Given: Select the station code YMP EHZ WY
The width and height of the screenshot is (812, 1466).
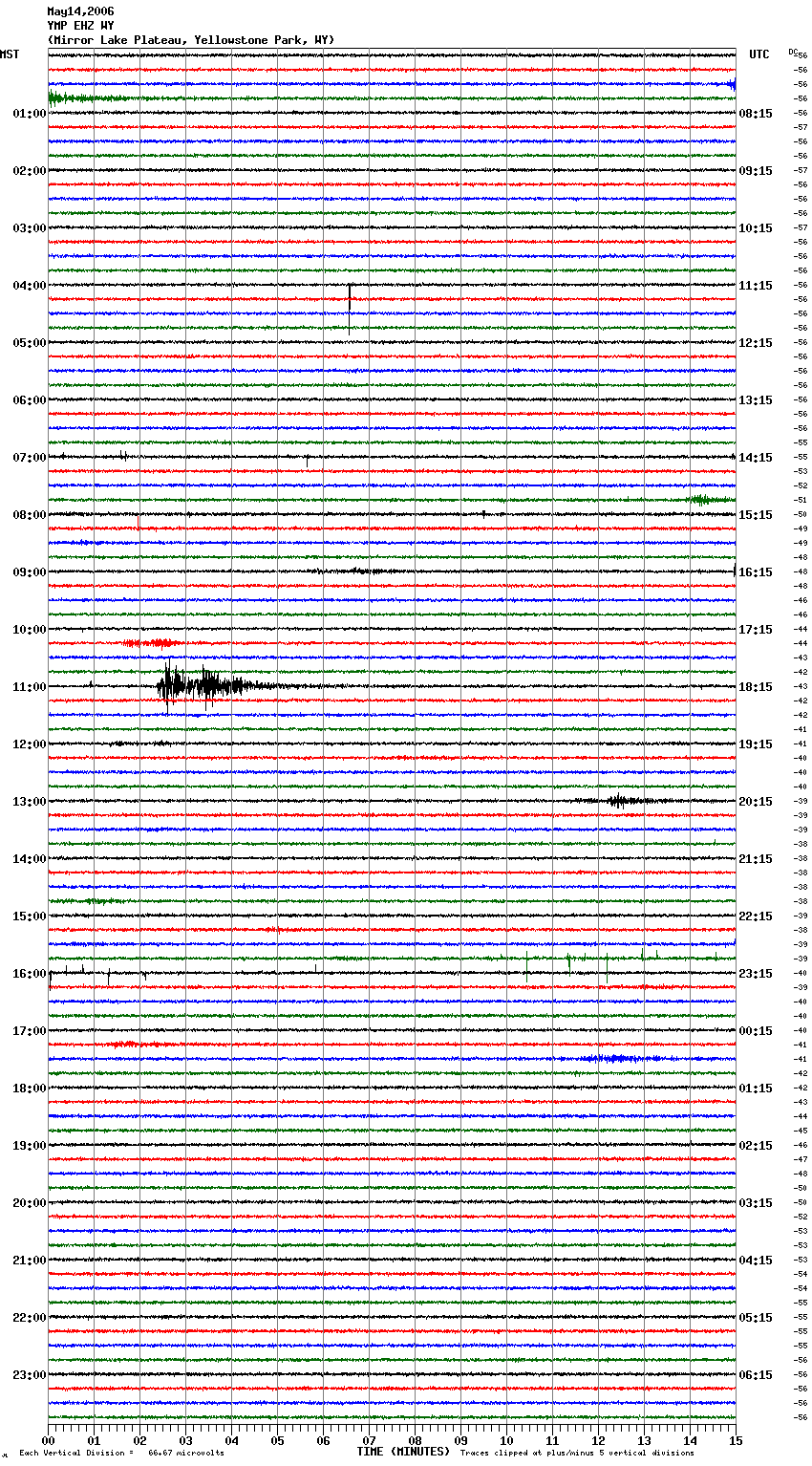Looking at the screenshot, I should (80, 26).
